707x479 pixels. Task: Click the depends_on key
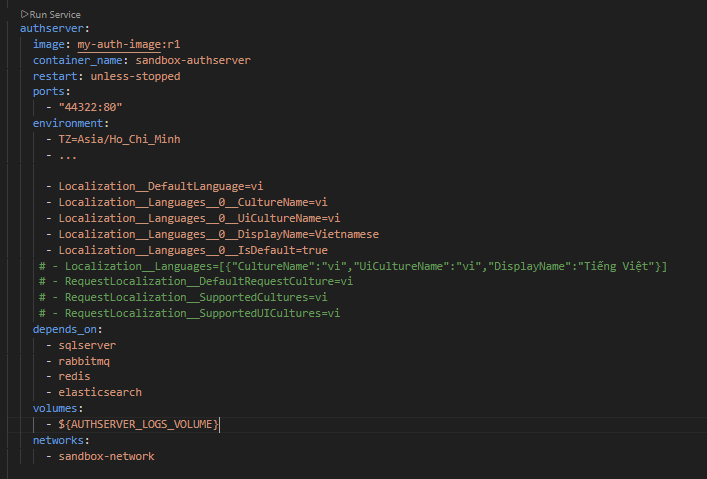[x=65, y=328]
